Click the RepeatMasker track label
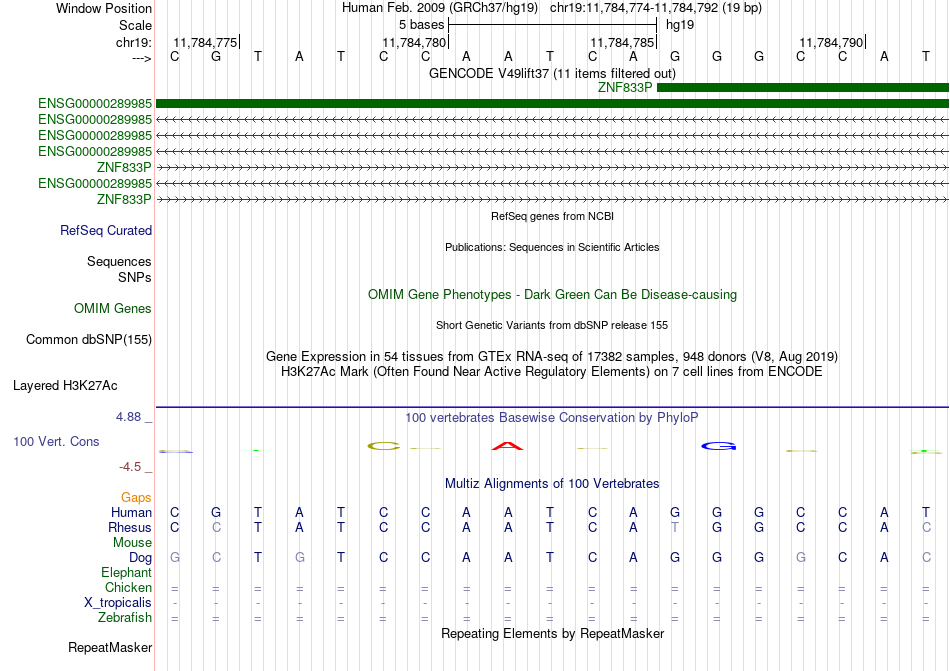This screenshot has width=950, height=671. click(110, 647)
